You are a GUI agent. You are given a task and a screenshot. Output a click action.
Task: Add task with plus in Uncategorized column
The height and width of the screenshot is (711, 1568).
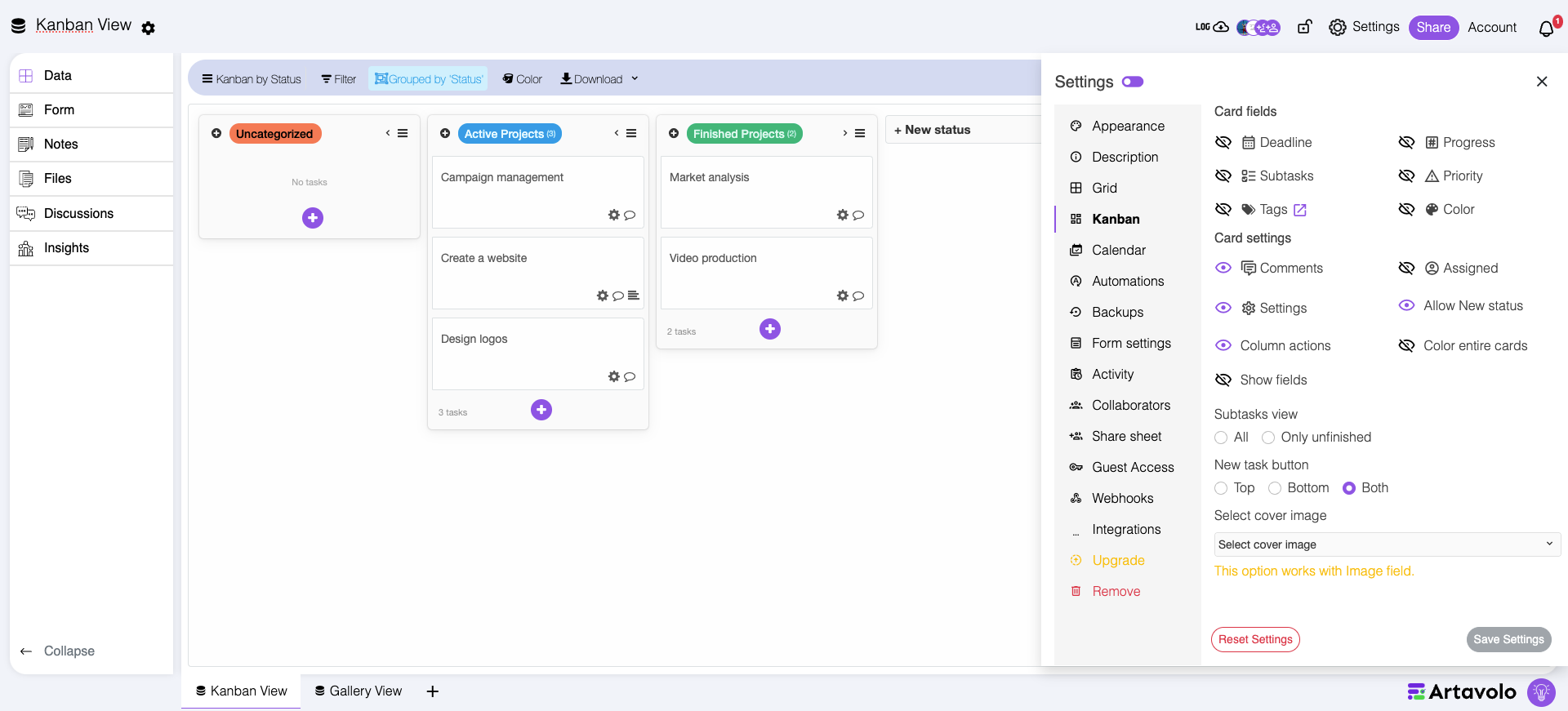tap(313, 218)
